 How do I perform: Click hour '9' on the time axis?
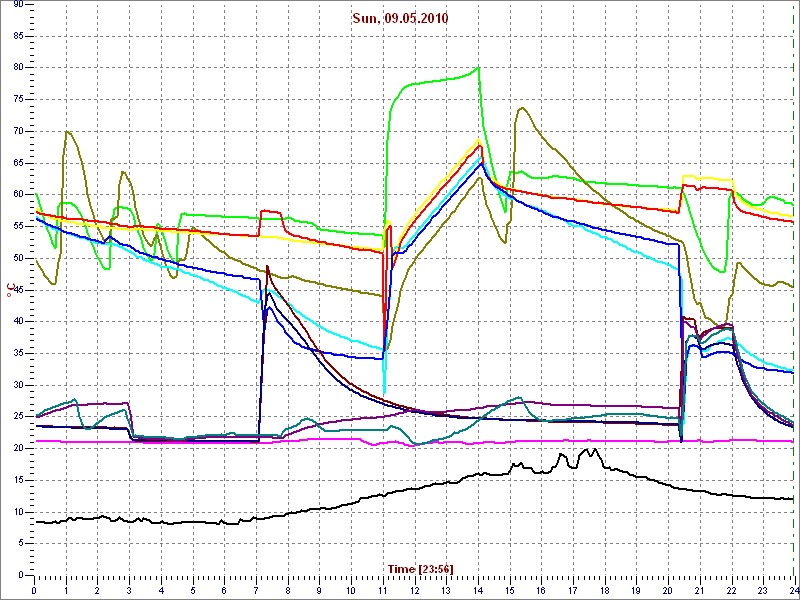tap(319, 588)
